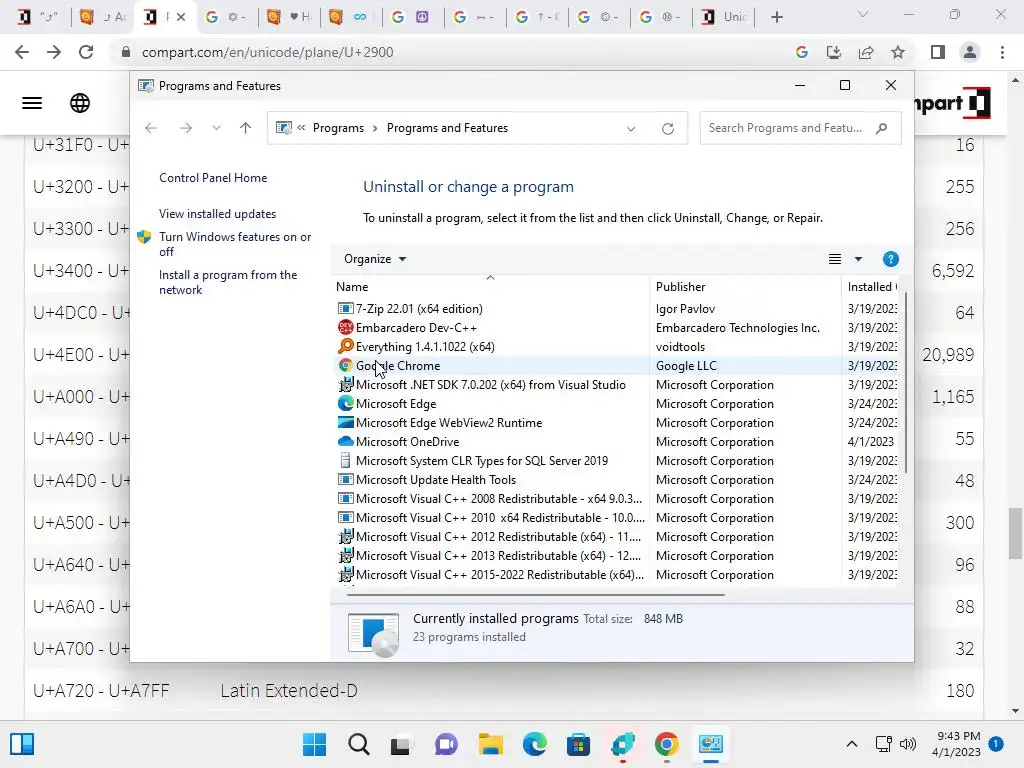Open recent locations chevron in Programs and Features
Viewport: 1024px width, 768px height.
click(x=216, y=128)
